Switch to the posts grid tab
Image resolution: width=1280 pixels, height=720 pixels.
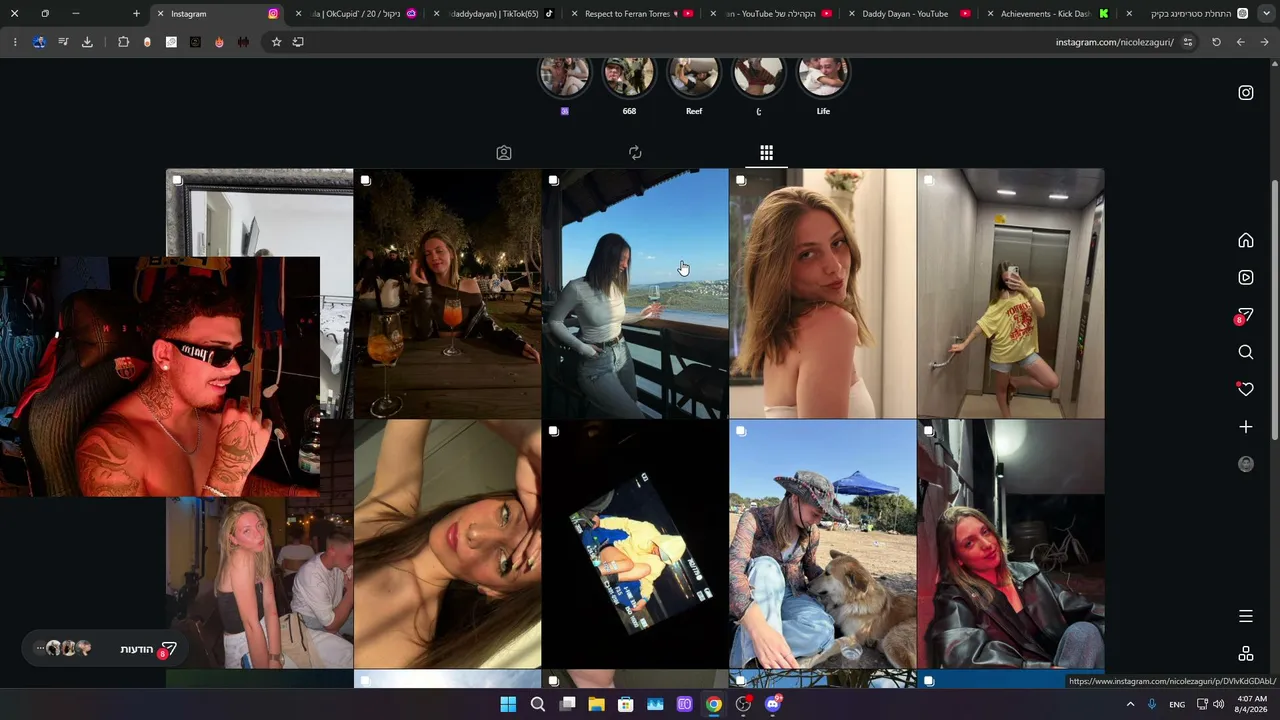(766, 153)
